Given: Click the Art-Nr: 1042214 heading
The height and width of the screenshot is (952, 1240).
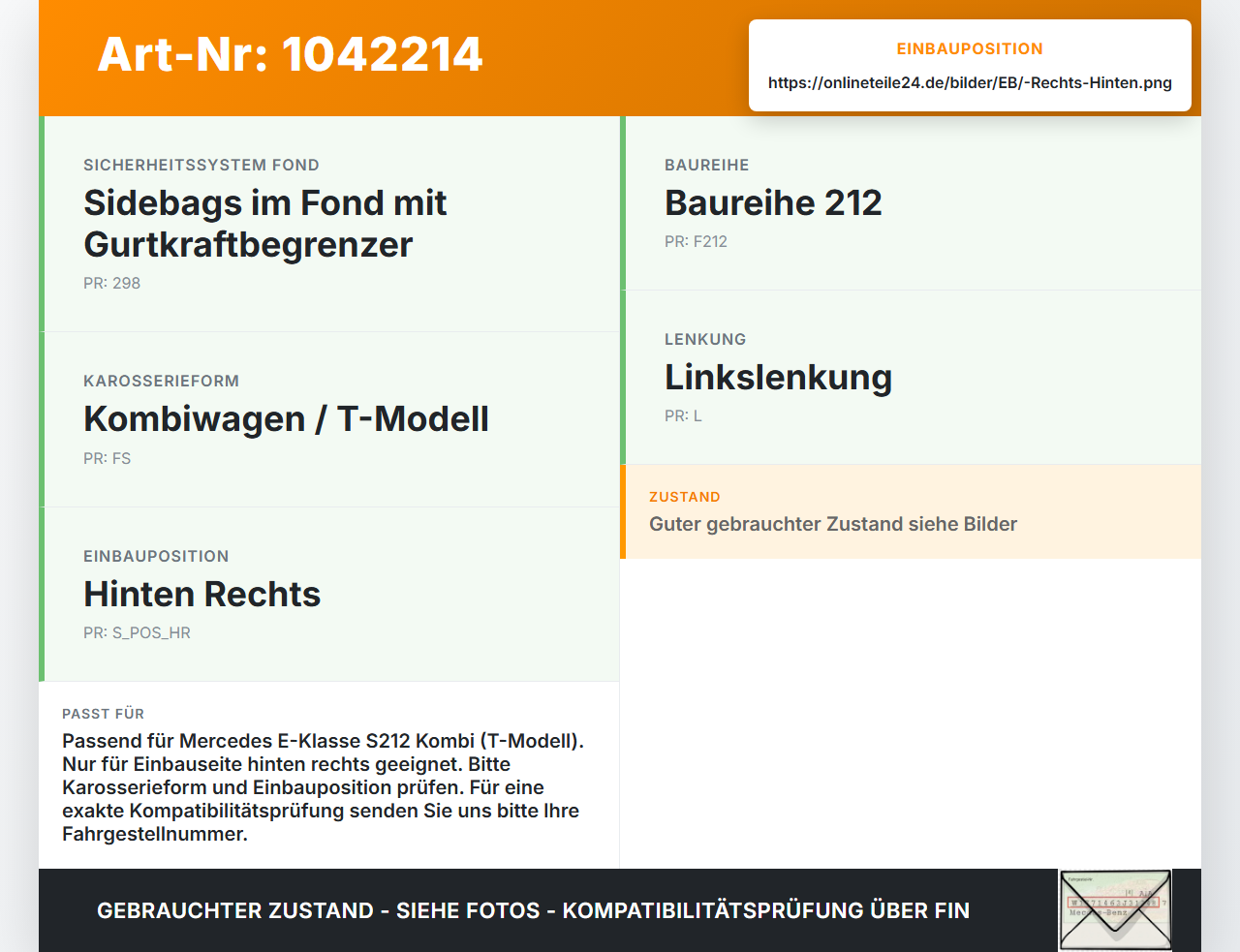Looking at the screenshot, I should click(290, 54).
